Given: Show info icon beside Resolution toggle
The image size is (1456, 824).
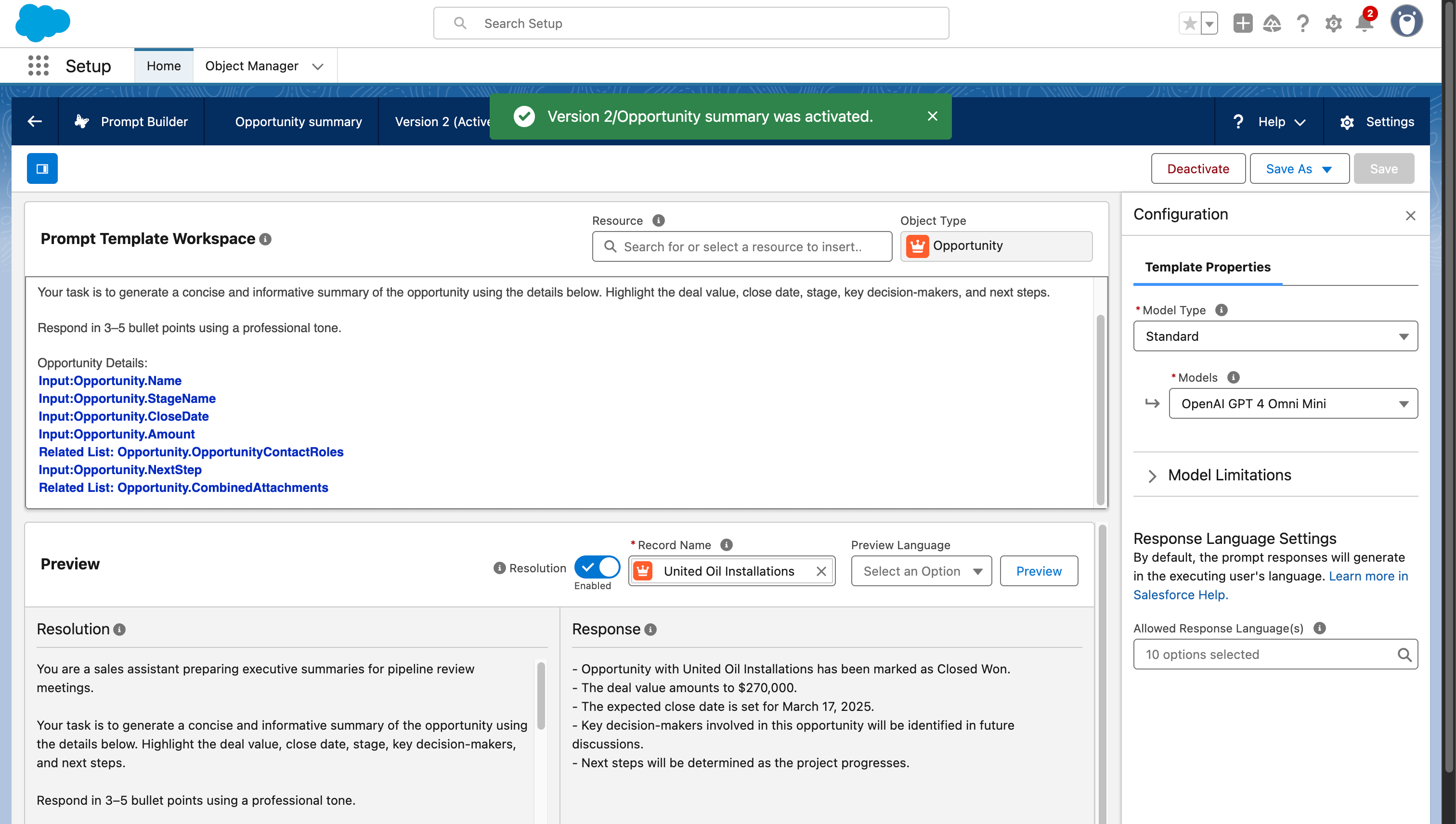Looking at the screenshot, I should point(499,568).
